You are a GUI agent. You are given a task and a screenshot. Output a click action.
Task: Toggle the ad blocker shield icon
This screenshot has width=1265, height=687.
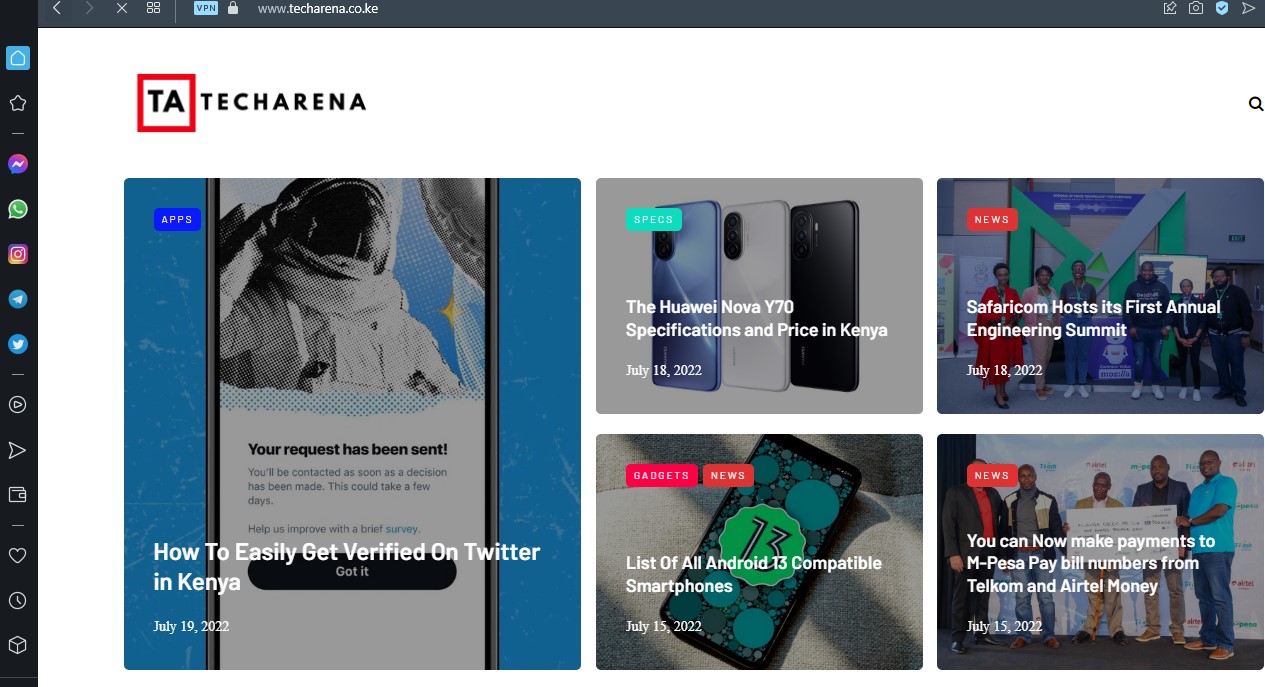(x=1222, y=8)
